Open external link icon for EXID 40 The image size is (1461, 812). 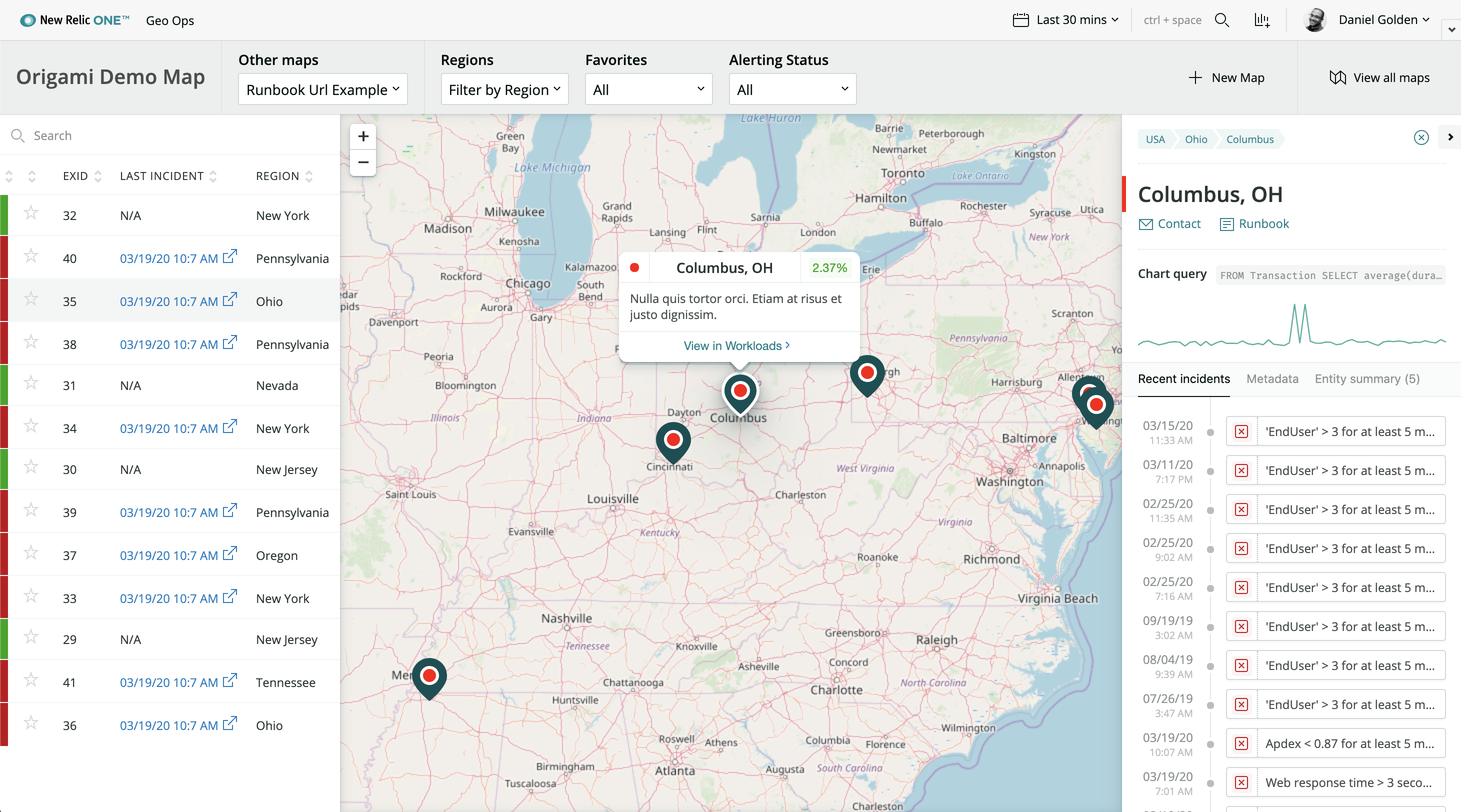[x=229, y=257]
